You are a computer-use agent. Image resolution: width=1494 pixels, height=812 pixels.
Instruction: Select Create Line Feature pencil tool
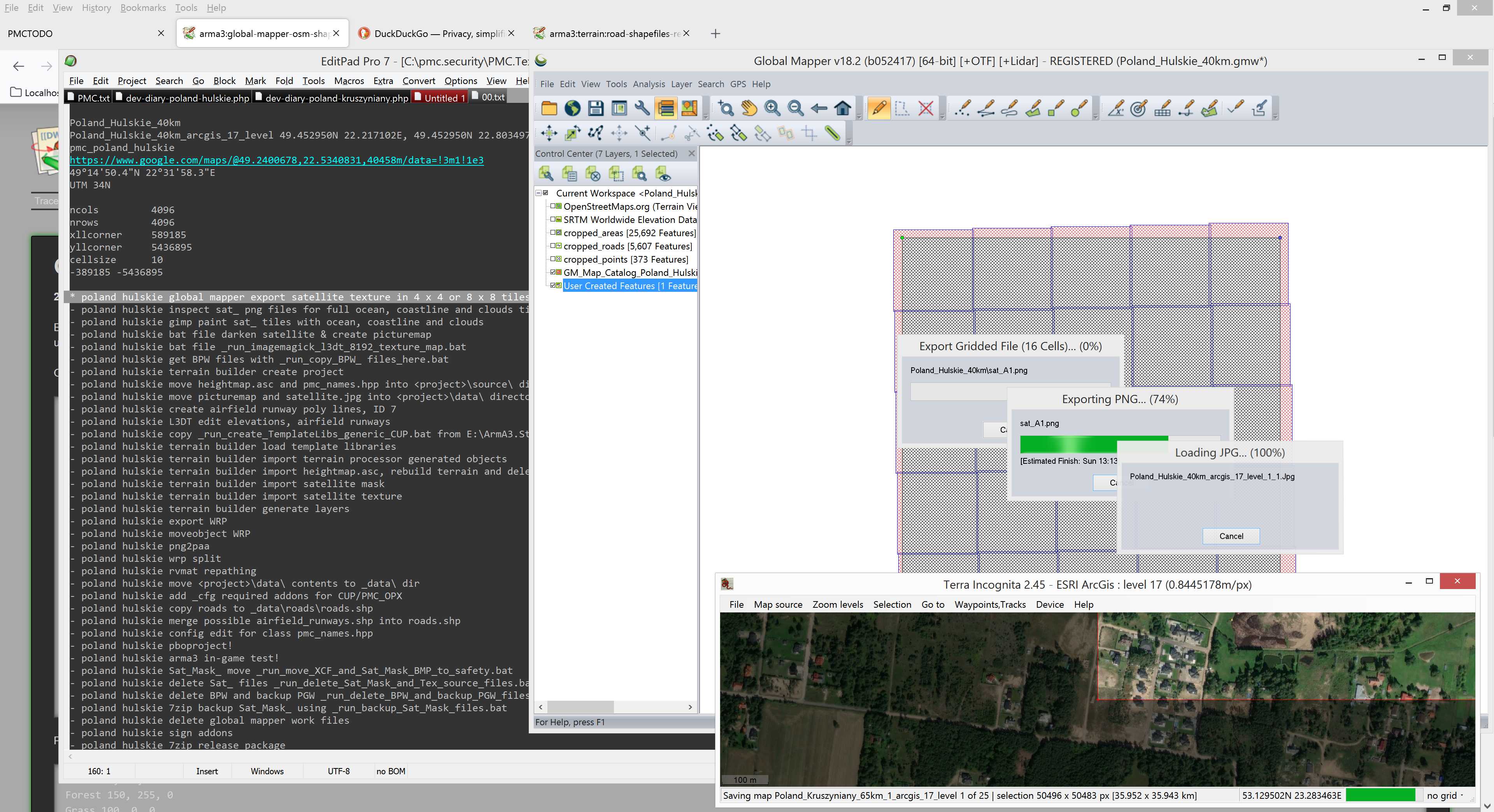pyautogui.click(x=985, y=109)
